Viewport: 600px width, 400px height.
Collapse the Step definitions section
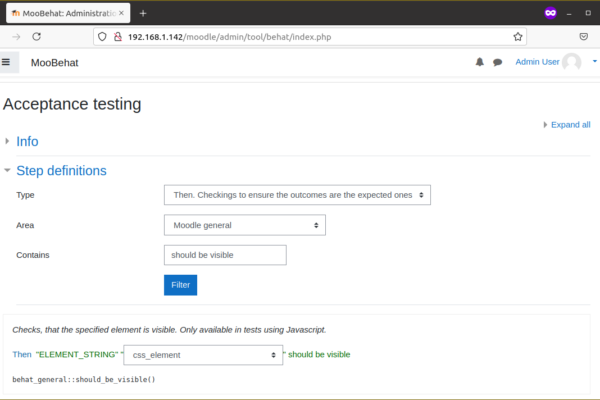click(x=61, y=171)
